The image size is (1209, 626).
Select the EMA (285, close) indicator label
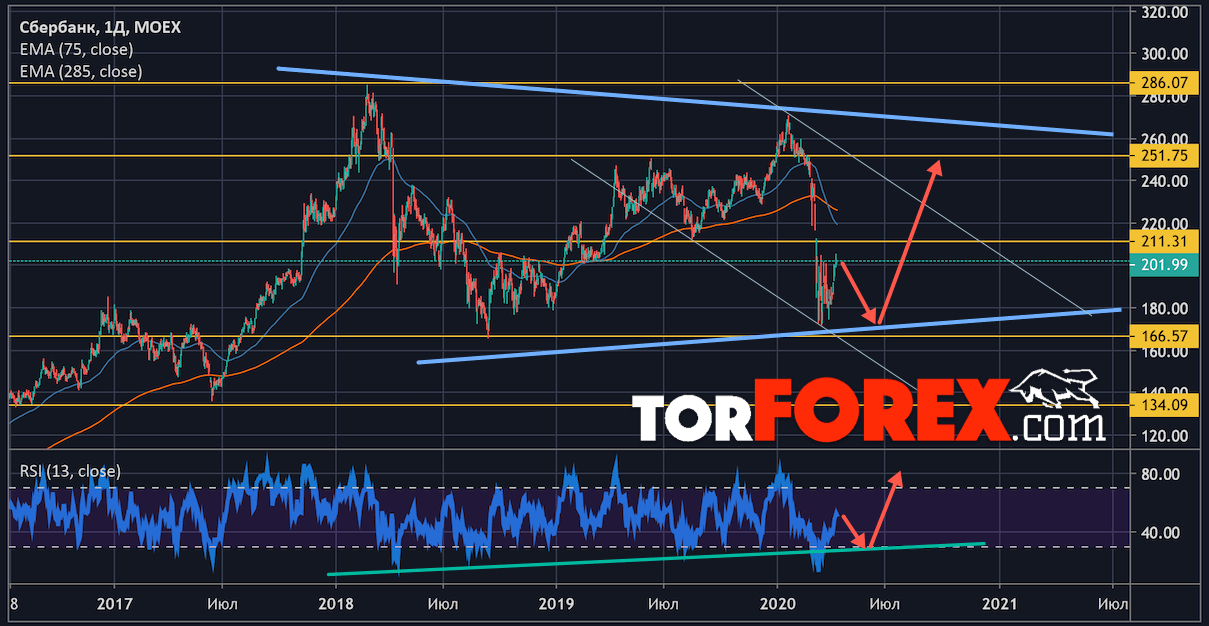[80, 71]
